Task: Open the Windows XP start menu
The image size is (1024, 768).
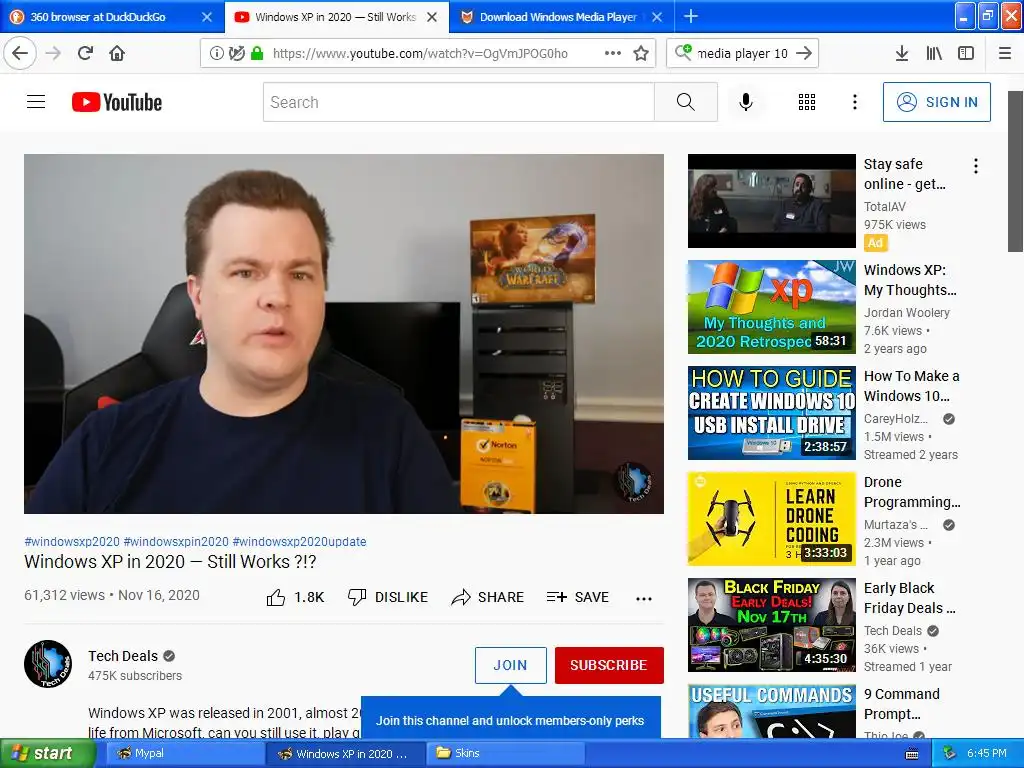Action: click(x=48, y=754)
